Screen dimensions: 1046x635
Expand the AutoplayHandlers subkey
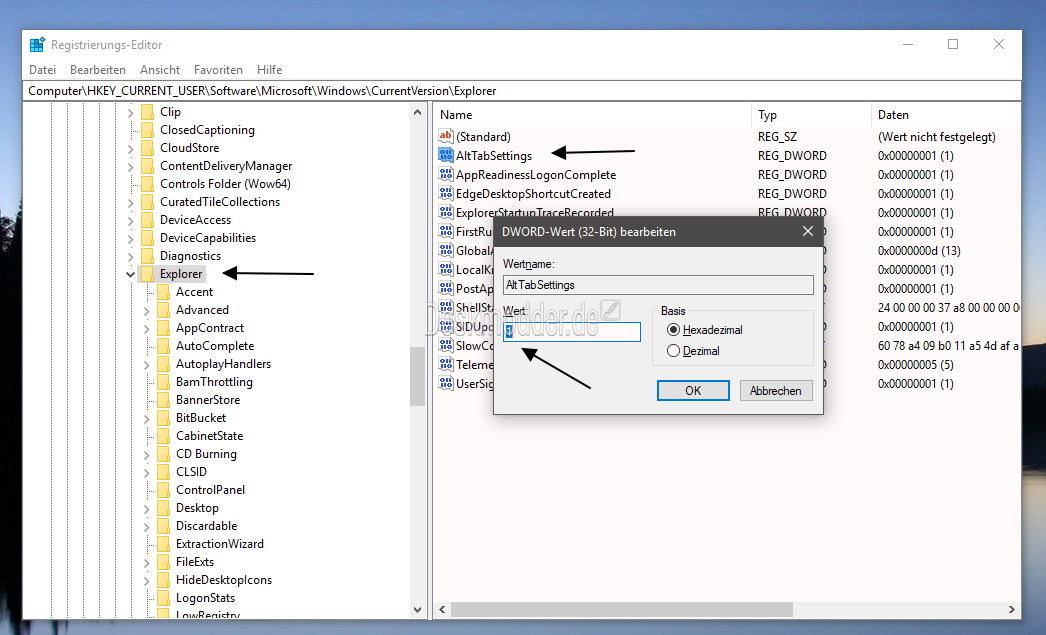(x=147, y=365)
